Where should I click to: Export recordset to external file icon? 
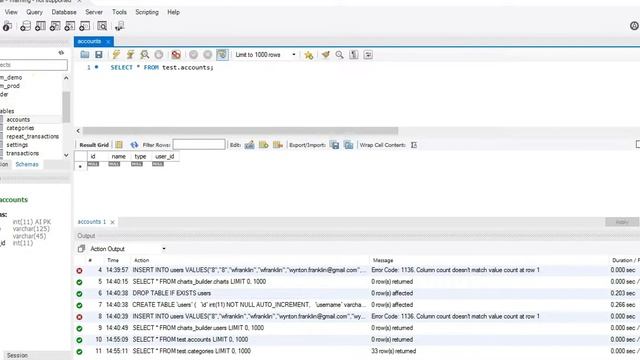[334, 145]
